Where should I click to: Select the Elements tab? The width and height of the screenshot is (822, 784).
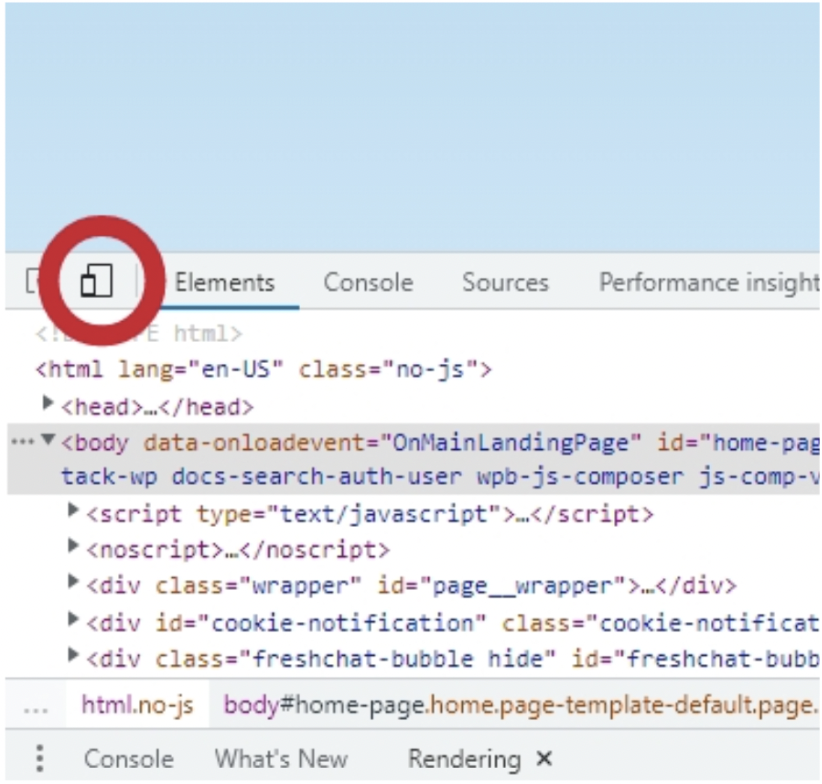point(224,282)
